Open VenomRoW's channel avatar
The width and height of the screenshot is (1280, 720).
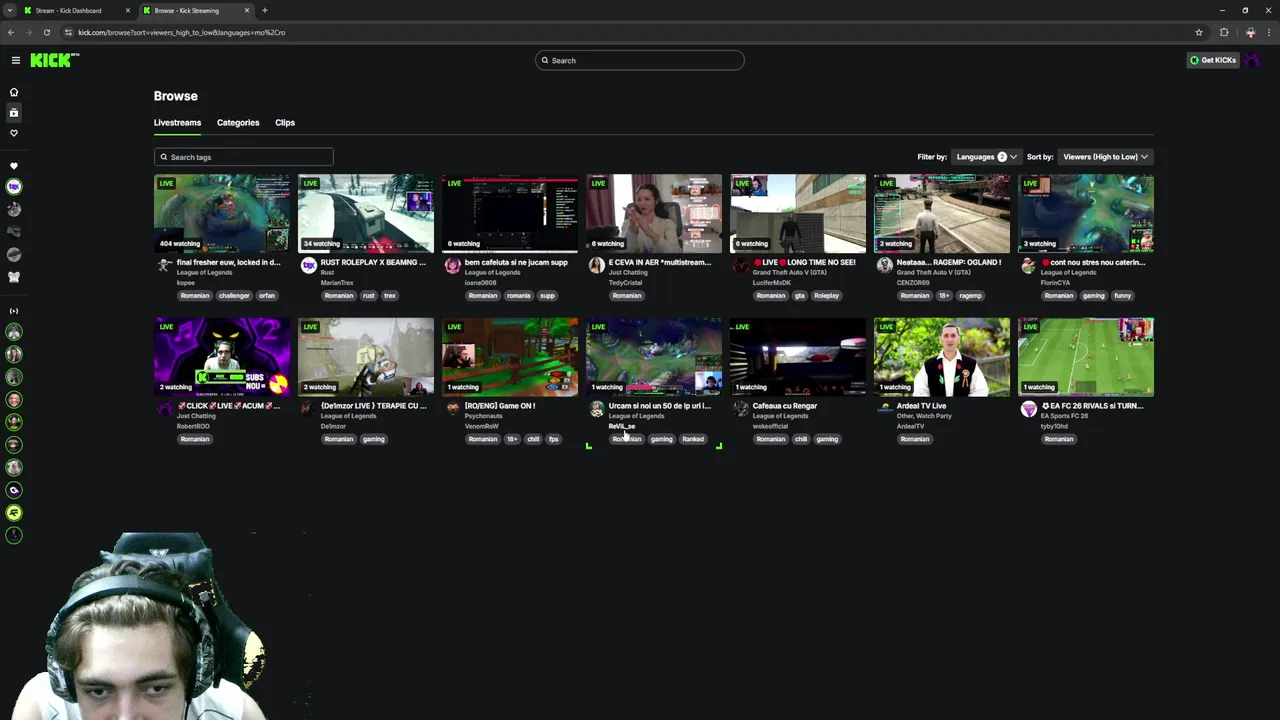click(453, 409)
